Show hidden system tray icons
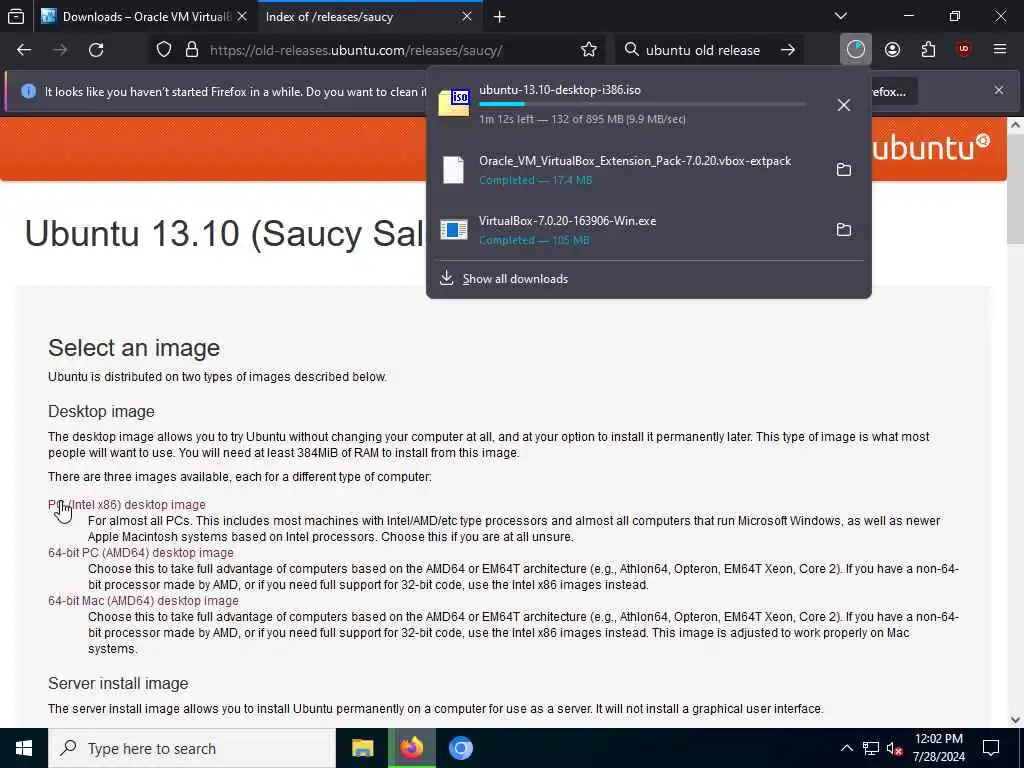 846,748
